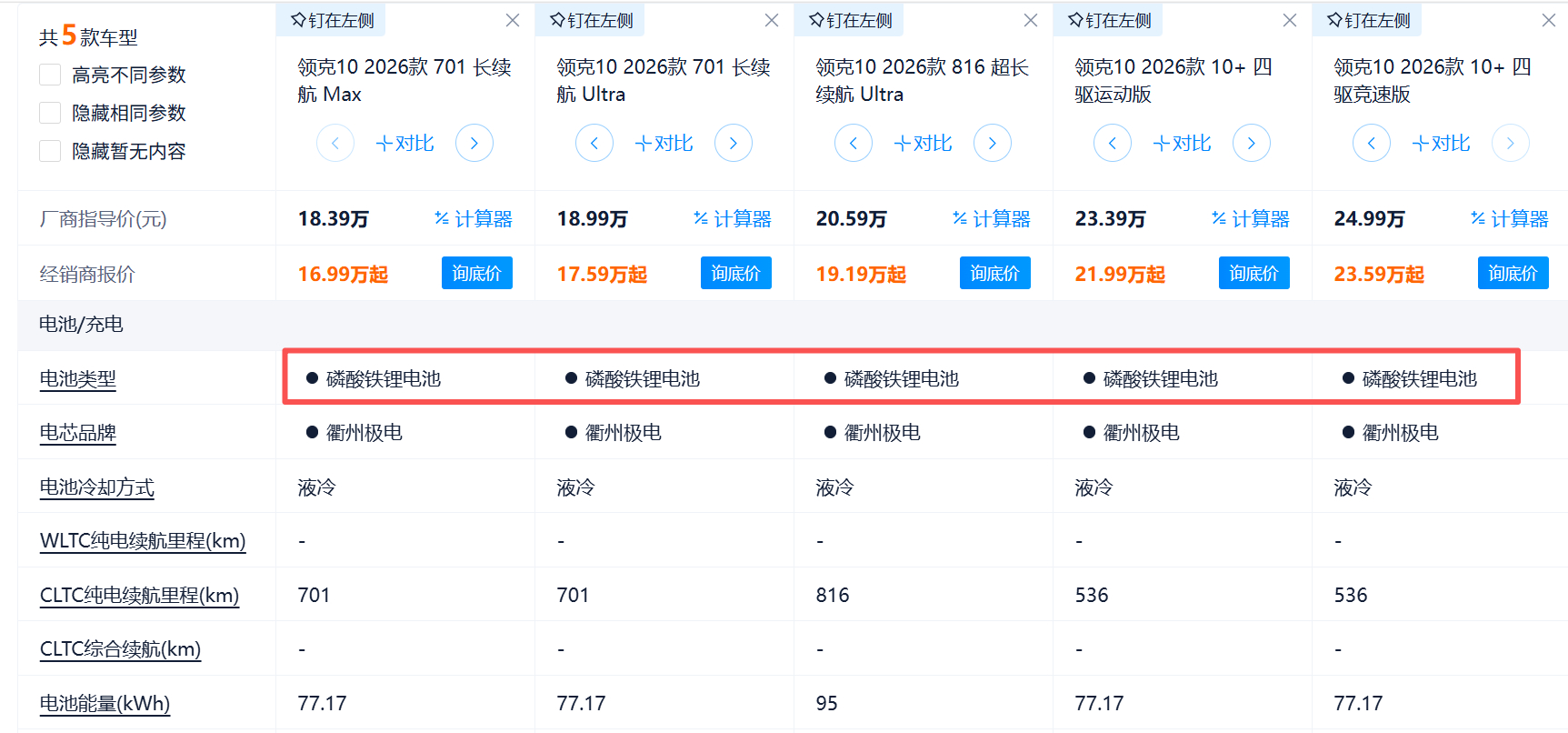Pin the 10+ 四驱竞速版 column to left

pyautogui.click(x=1368, y=20)
